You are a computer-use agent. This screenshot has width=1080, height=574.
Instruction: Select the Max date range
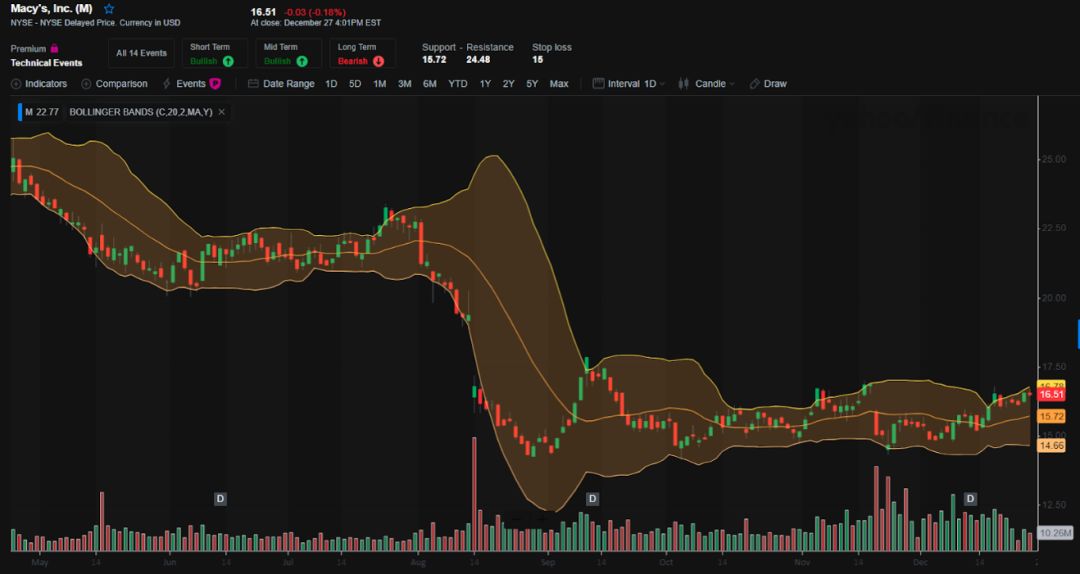pos(559,84)
